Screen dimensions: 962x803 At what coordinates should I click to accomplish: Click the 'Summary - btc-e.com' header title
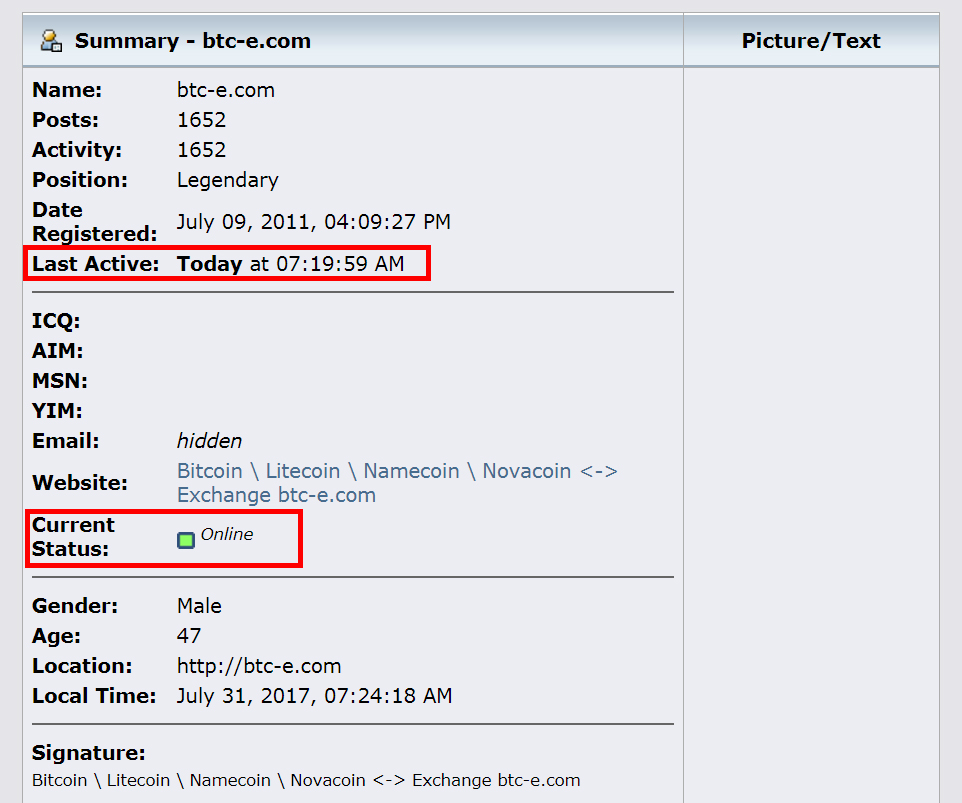[192, 41]
